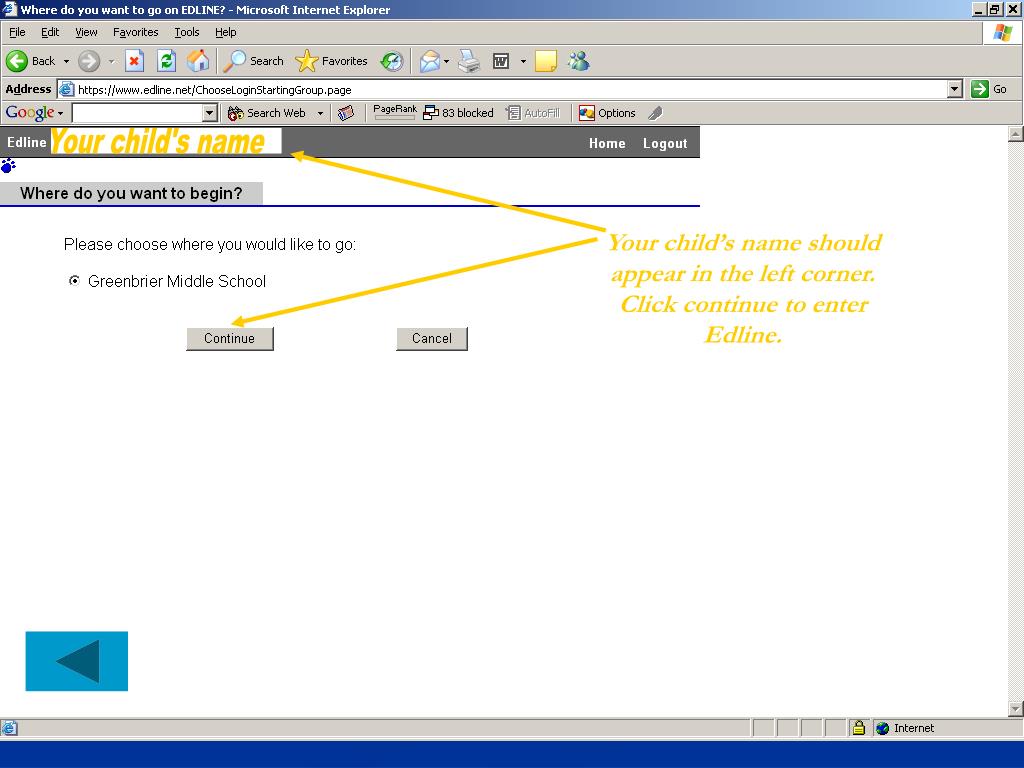Open the Tools menu
The image size is (1024, 768).
(x=187, y=32)
